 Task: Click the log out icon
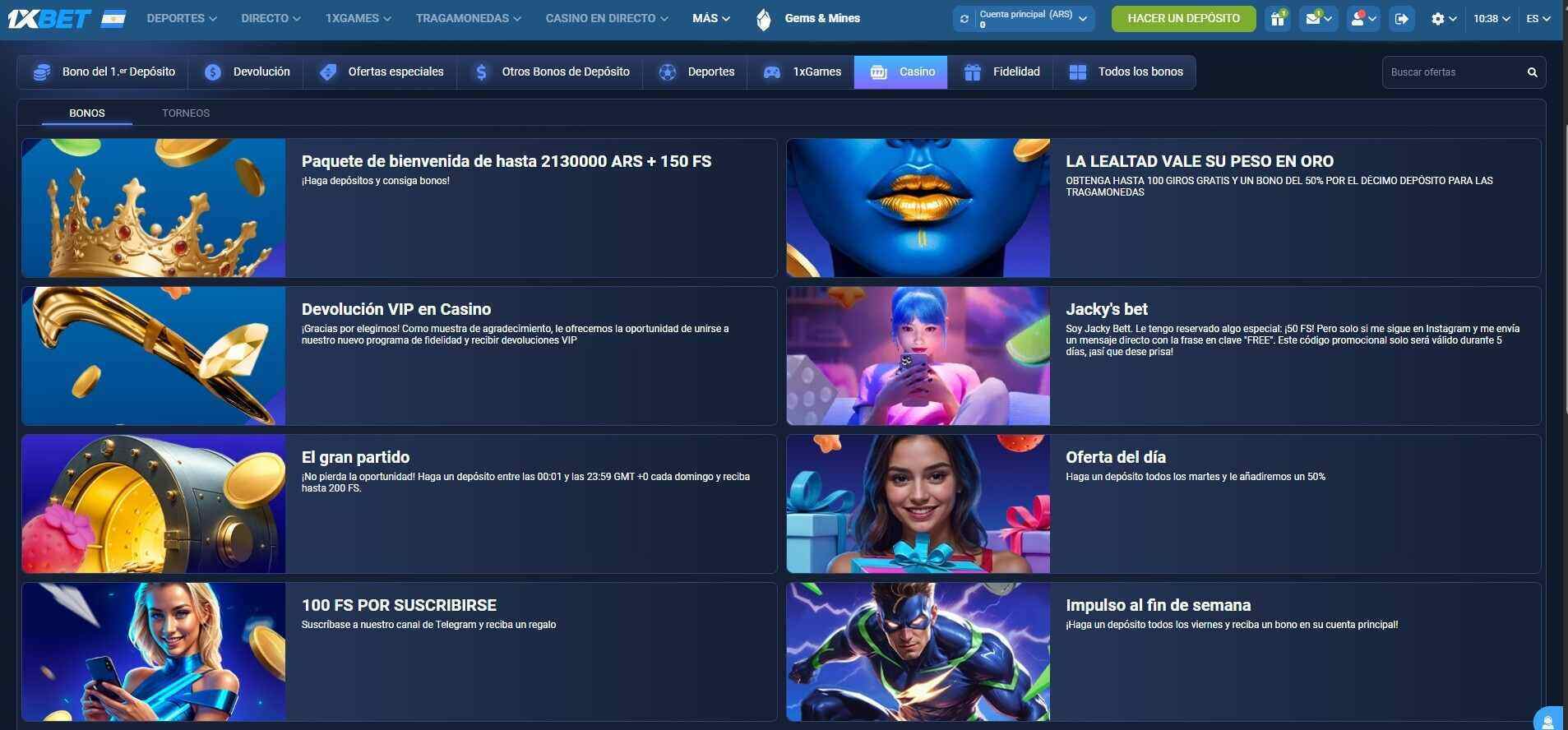[x=1401, y=19]
